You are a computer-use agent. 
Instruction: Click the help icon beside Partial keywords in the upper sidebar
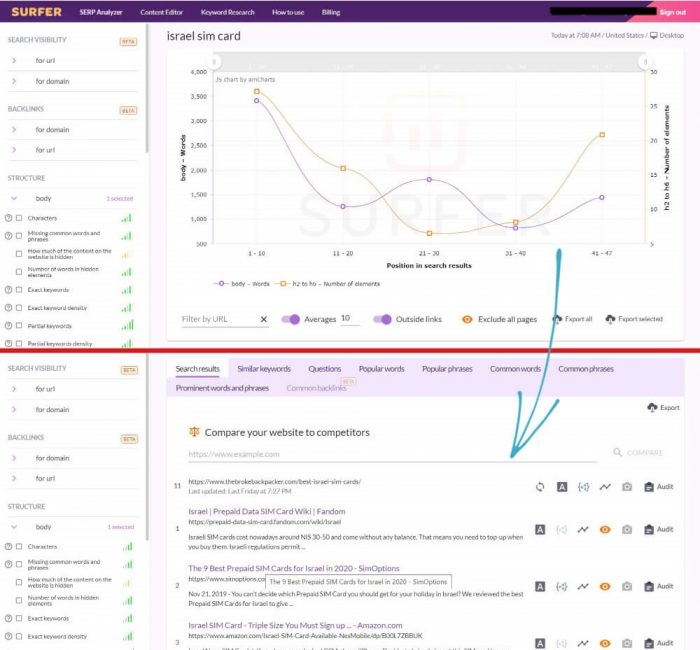click(8, 326)
